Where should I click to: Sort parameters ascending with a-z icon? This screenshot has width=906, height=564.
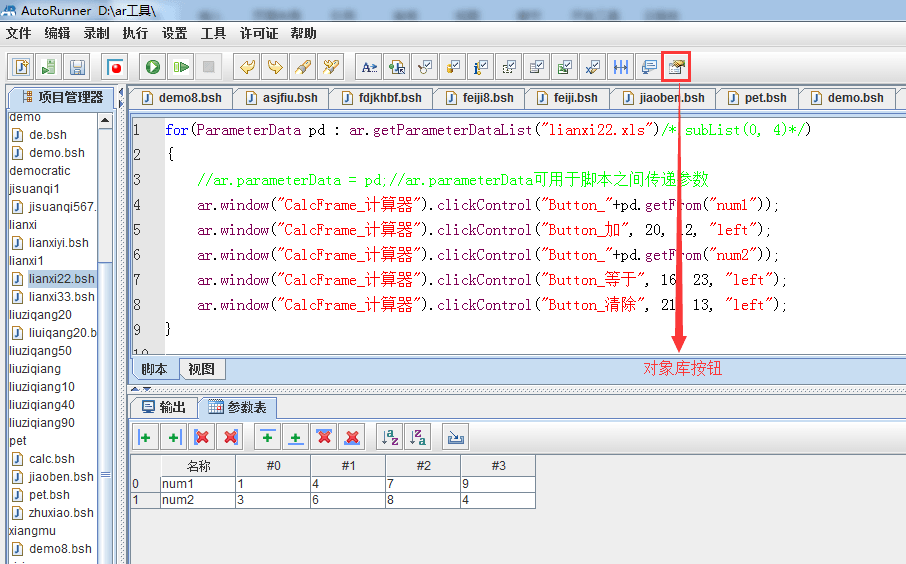pos(389,437)
